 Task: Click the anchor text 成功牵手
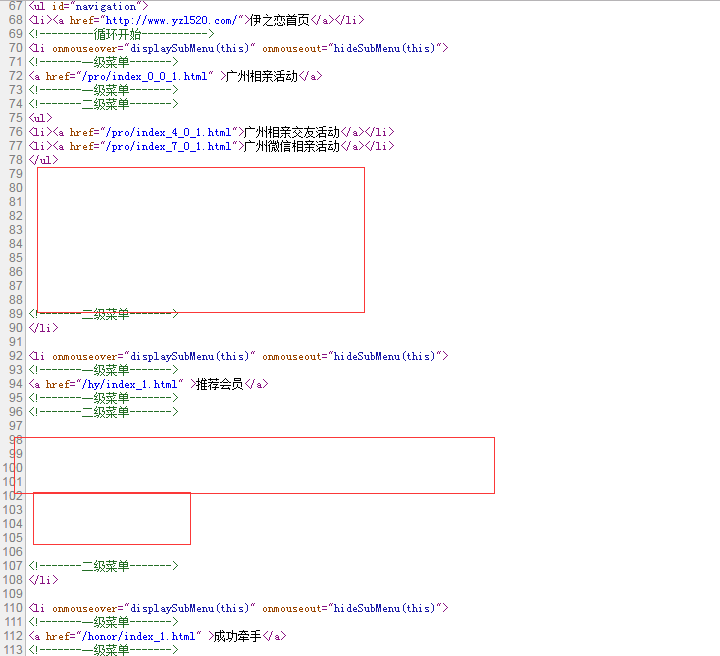[237, 636]
